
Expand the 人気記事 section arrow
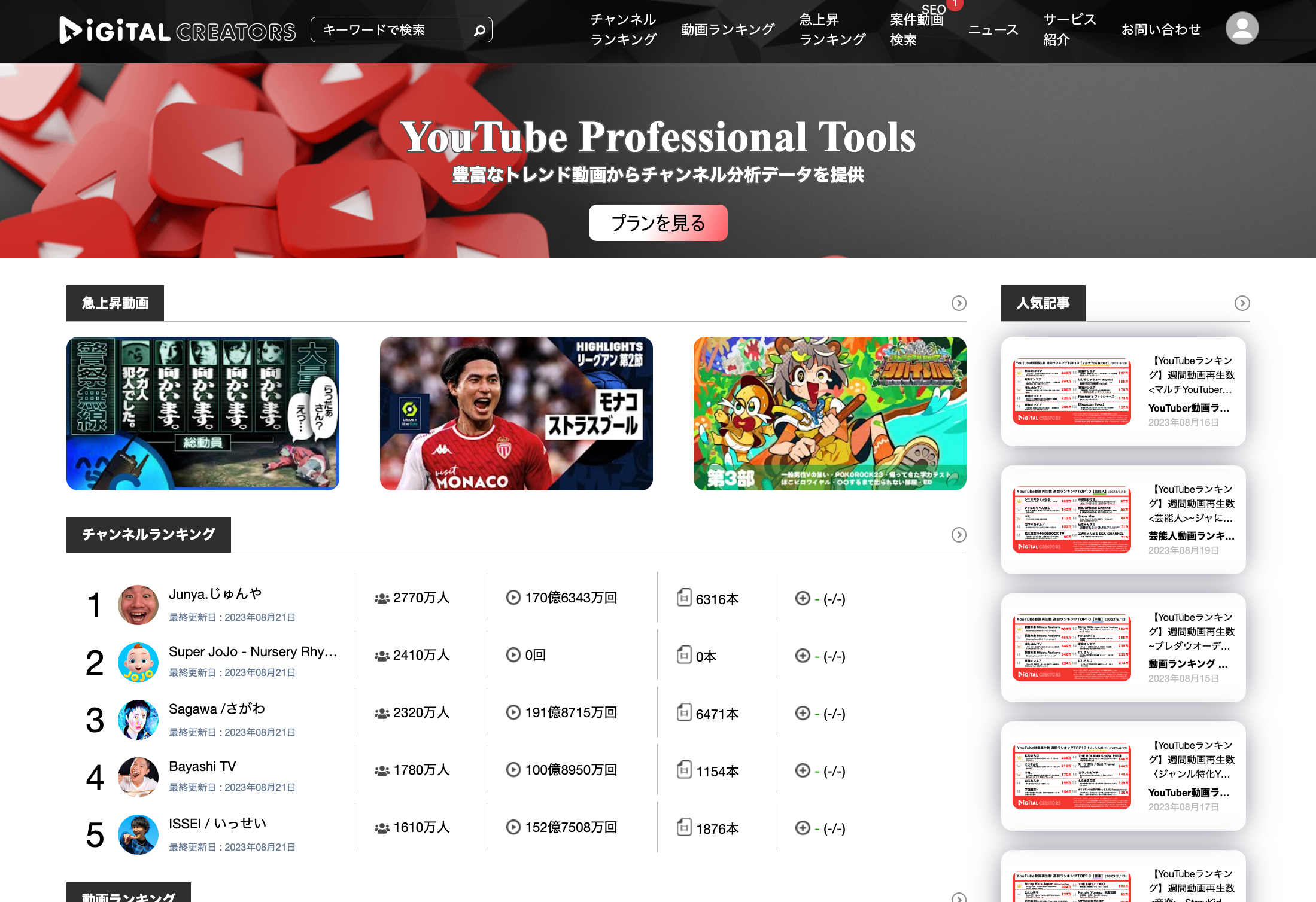(1242, 303)
